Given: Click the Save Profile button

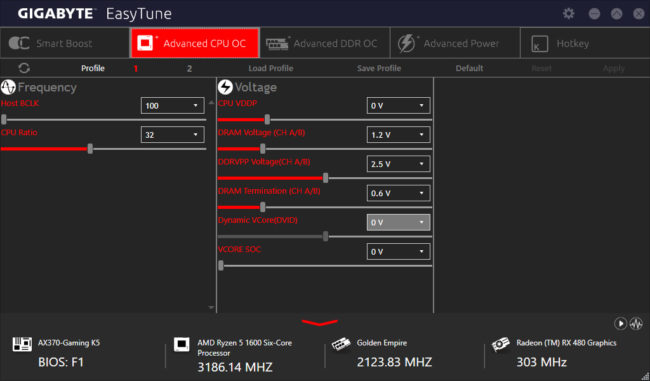Looking at the screenshot, I should pos(379,68).
